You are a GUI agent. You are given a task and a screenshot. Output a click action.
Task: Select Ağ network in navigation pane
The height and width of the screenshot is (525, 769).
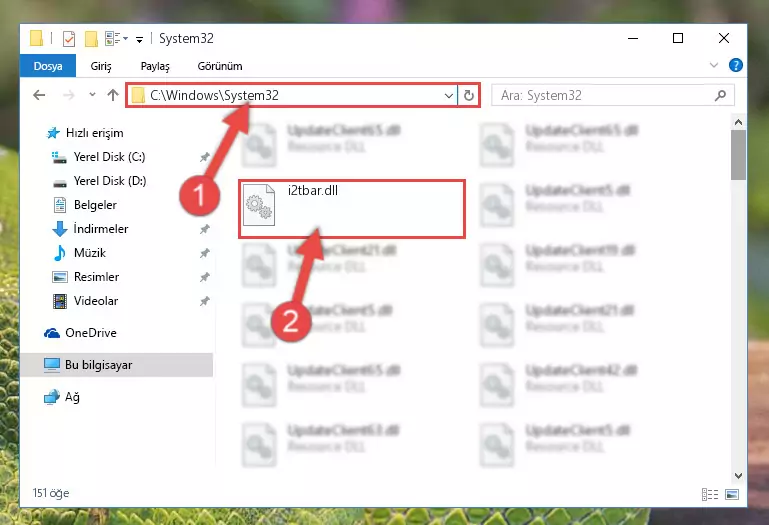[72, 397]
